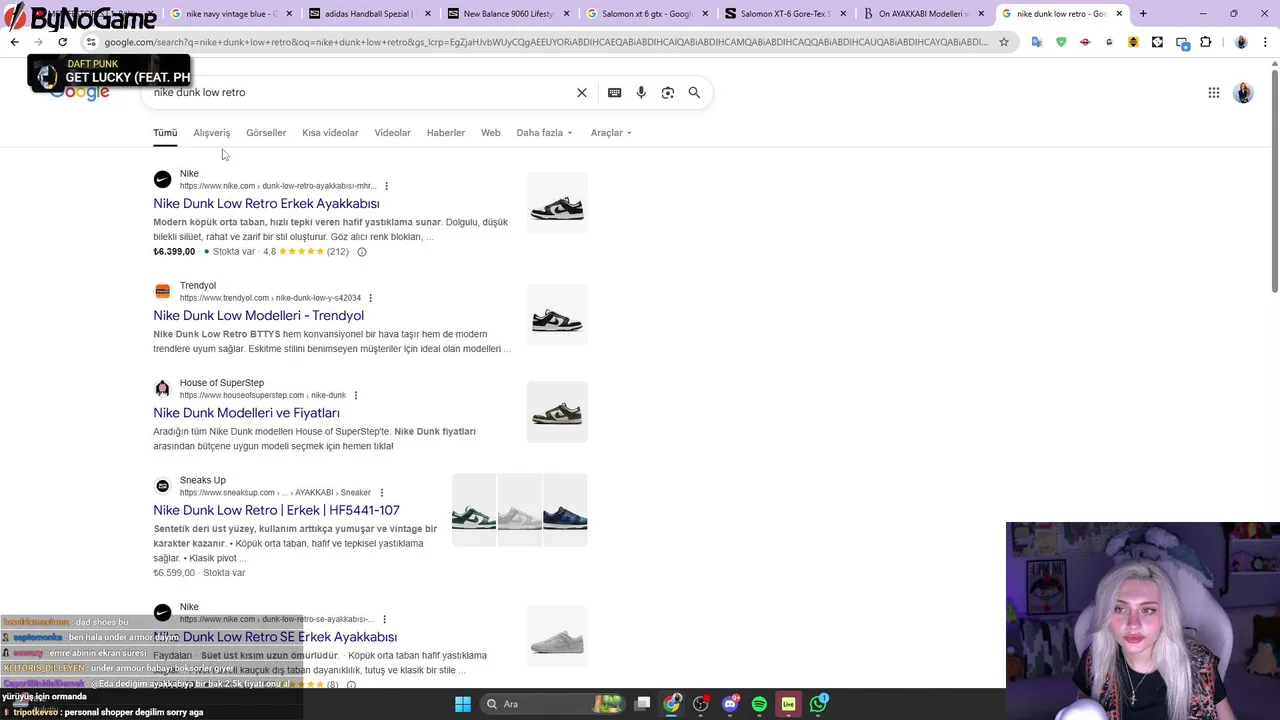The height and width of the screenshot is (720, 1280).
Task: Switch to adidas Handball Spezial browser tab
Action: (x=368, y=14)
